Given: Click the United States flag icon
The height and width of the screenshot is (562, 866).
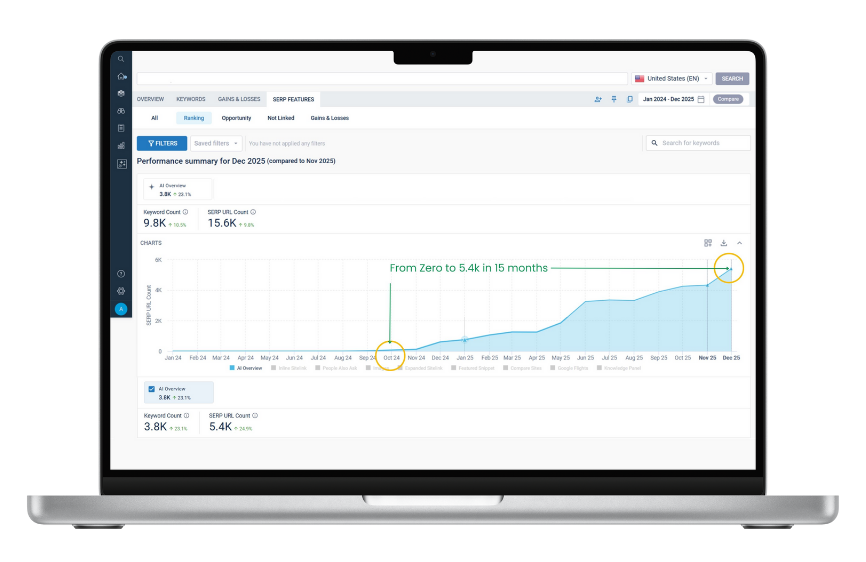Looking at the screenshot, I should pyautogui.click(x=640, y=78).
